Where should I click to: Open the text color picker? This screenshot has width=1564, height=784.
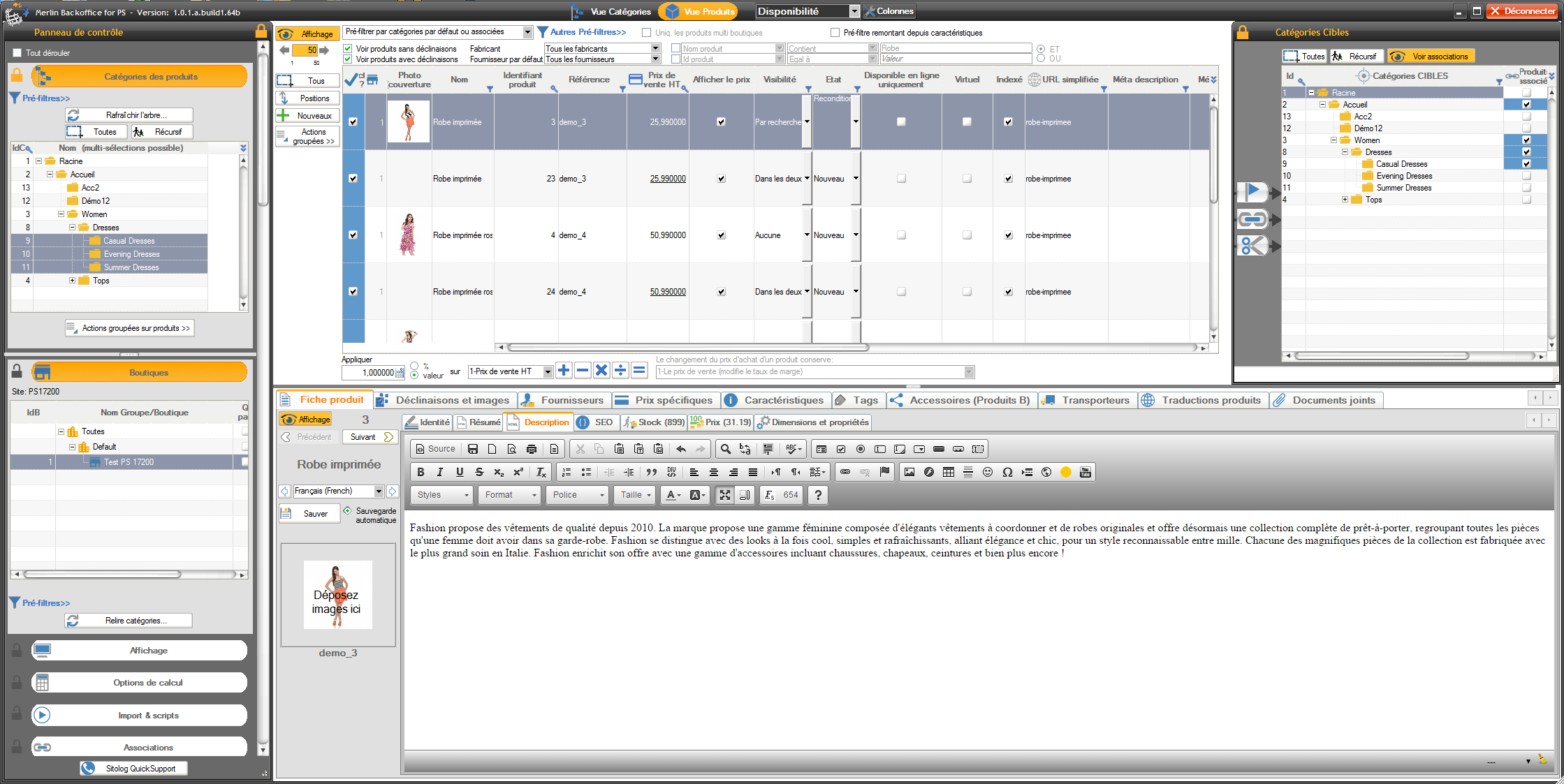674,494
